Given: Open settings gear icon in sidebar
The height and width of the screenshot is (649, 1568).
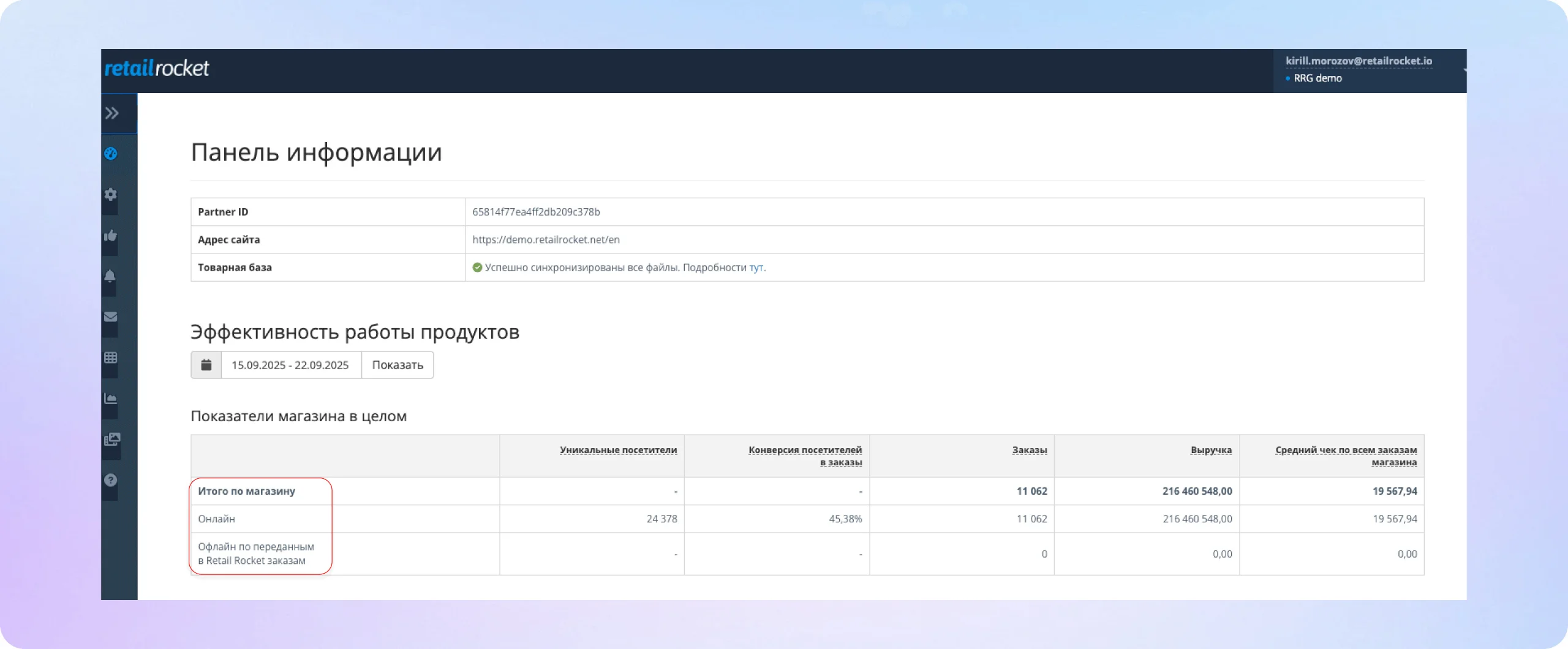Looking at the screenshot, I should (111, 195).
